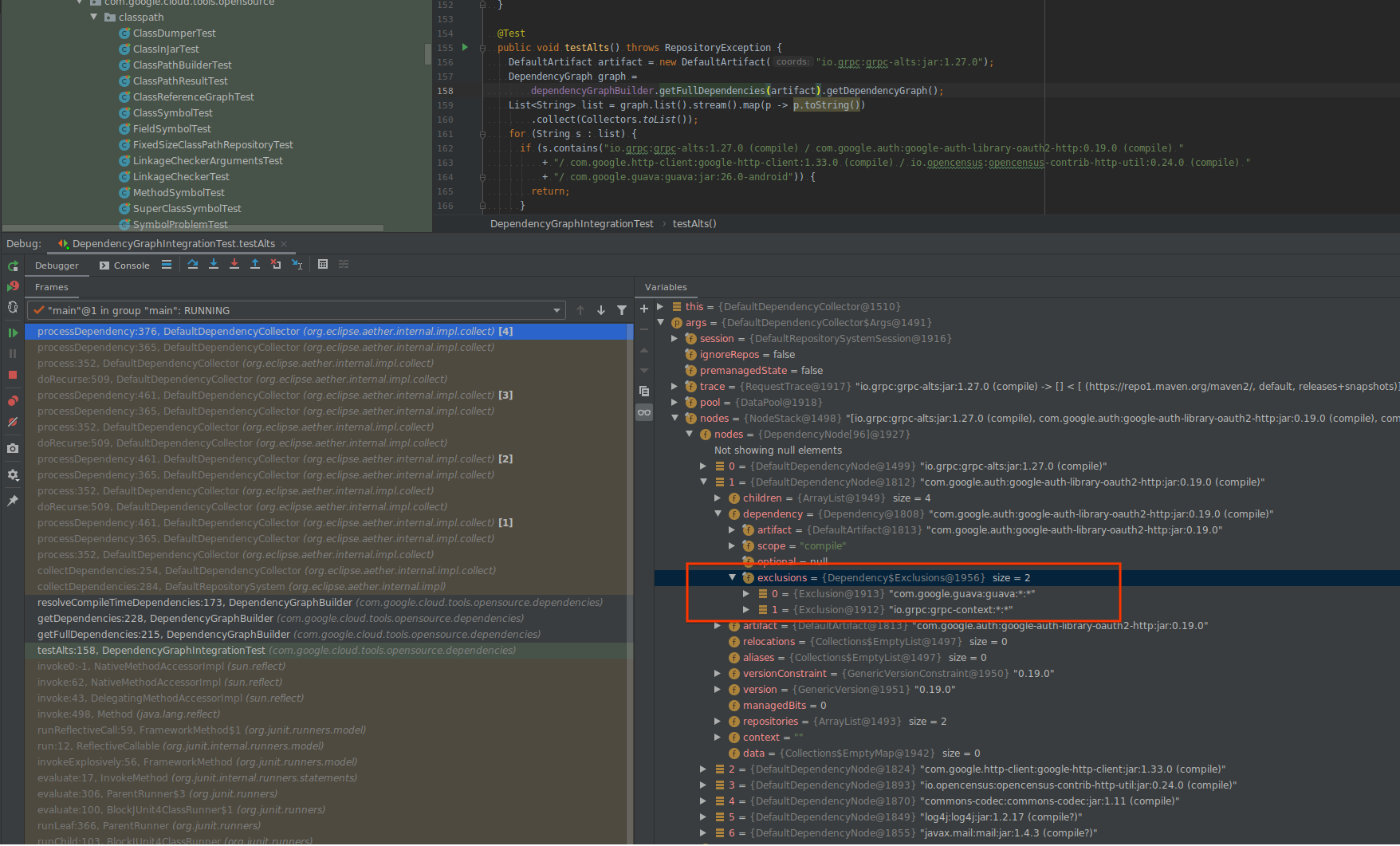Add a new watch with plus icon
Screen dimensions: 1400x846
[x=644, y=309]
